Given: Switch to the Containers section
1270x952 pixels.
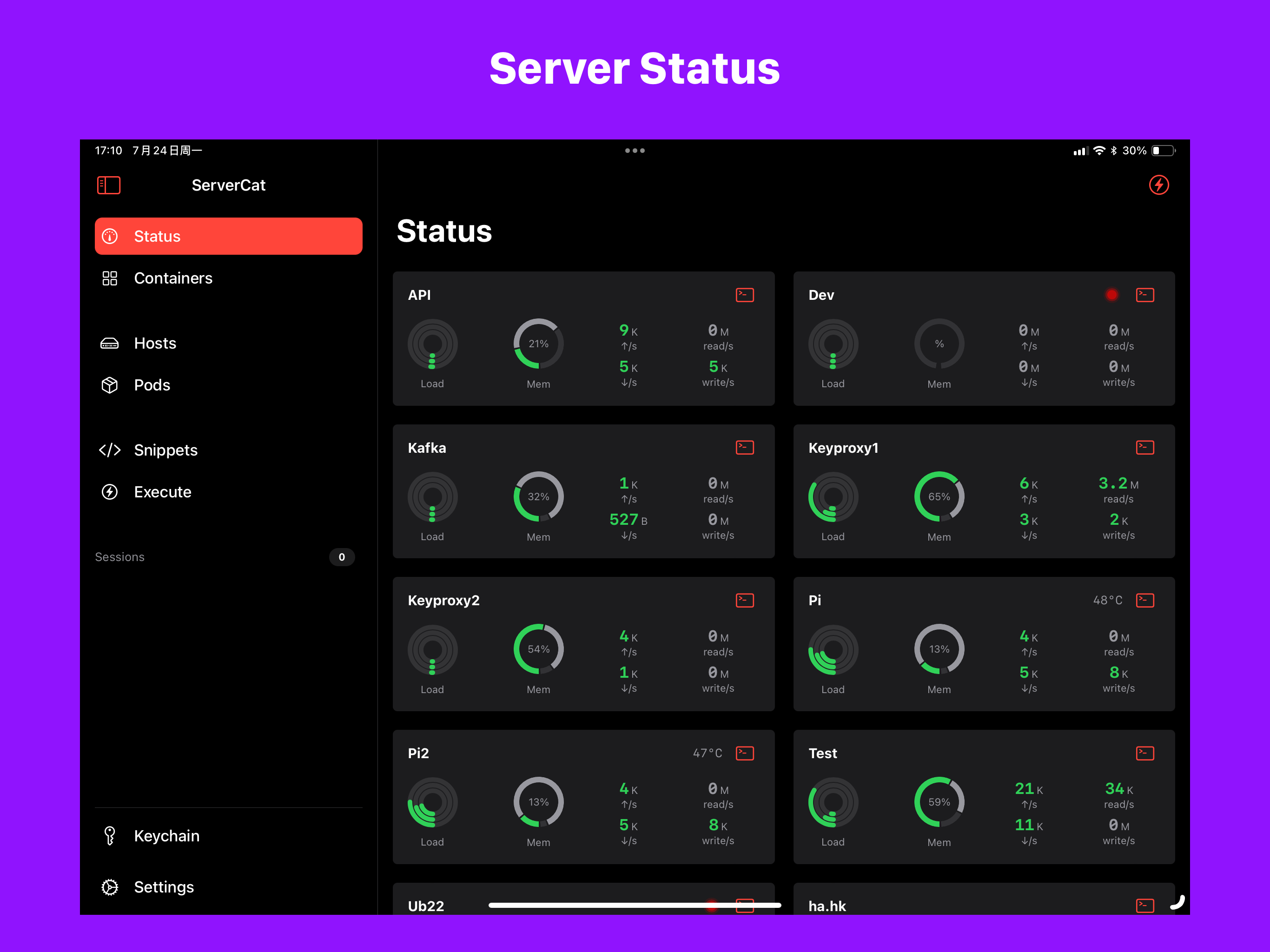Looking at the screenshot, I should 173,278.
